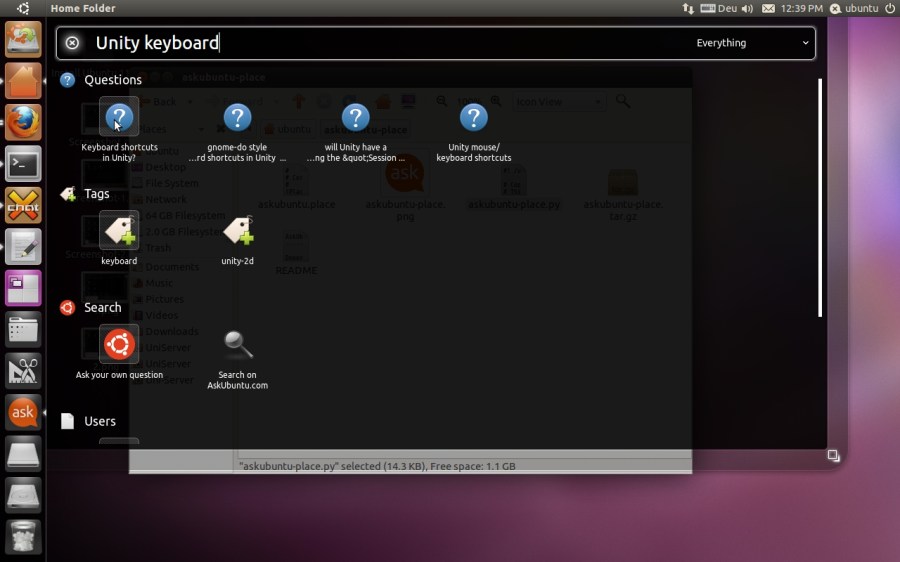This screenshot has width=900, height=562.
Task: Expand the 'Everything' filter dropdown
Action: point(752,43)
